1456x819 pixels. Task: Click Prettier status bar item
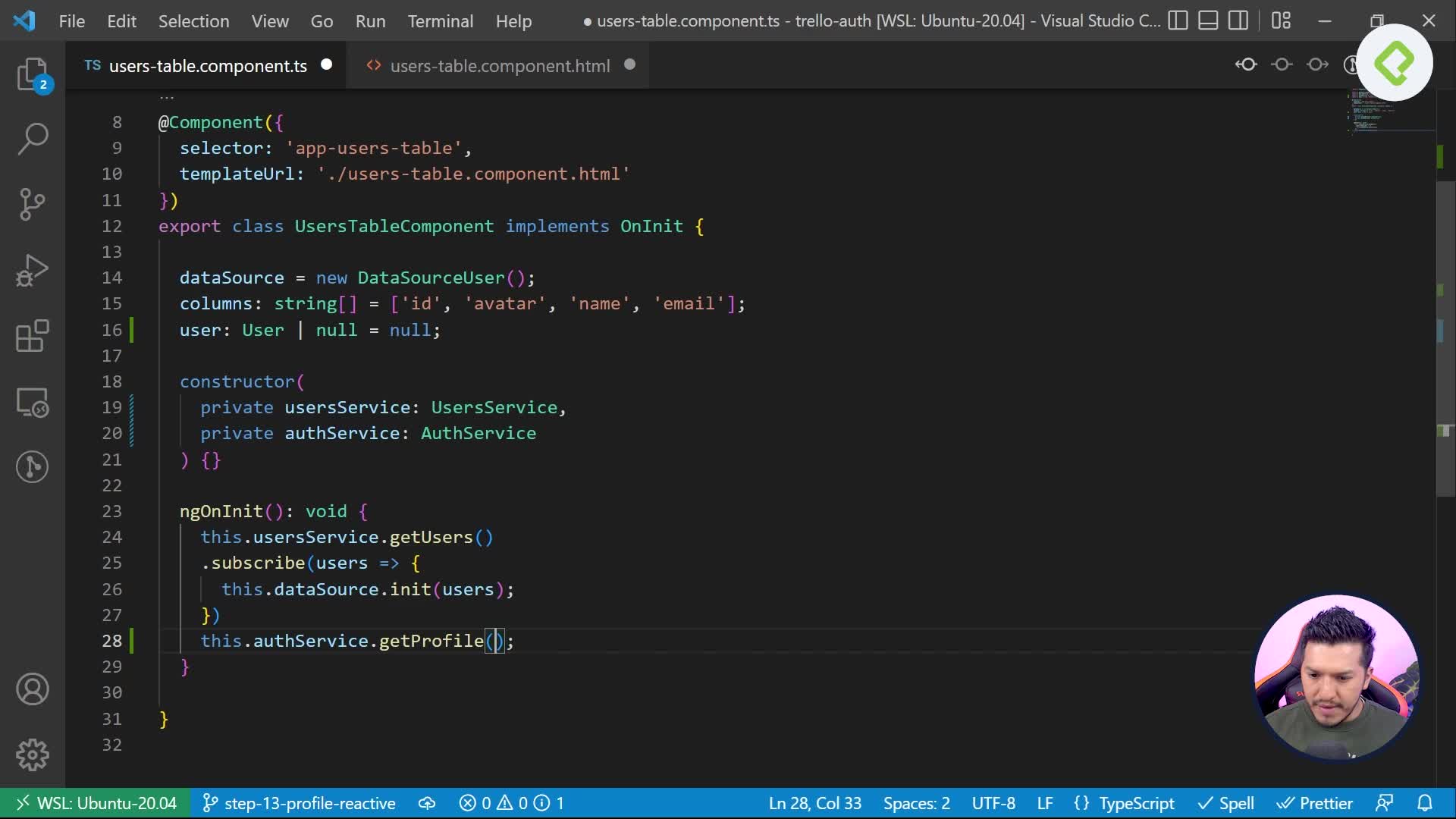coord(1315,803)
